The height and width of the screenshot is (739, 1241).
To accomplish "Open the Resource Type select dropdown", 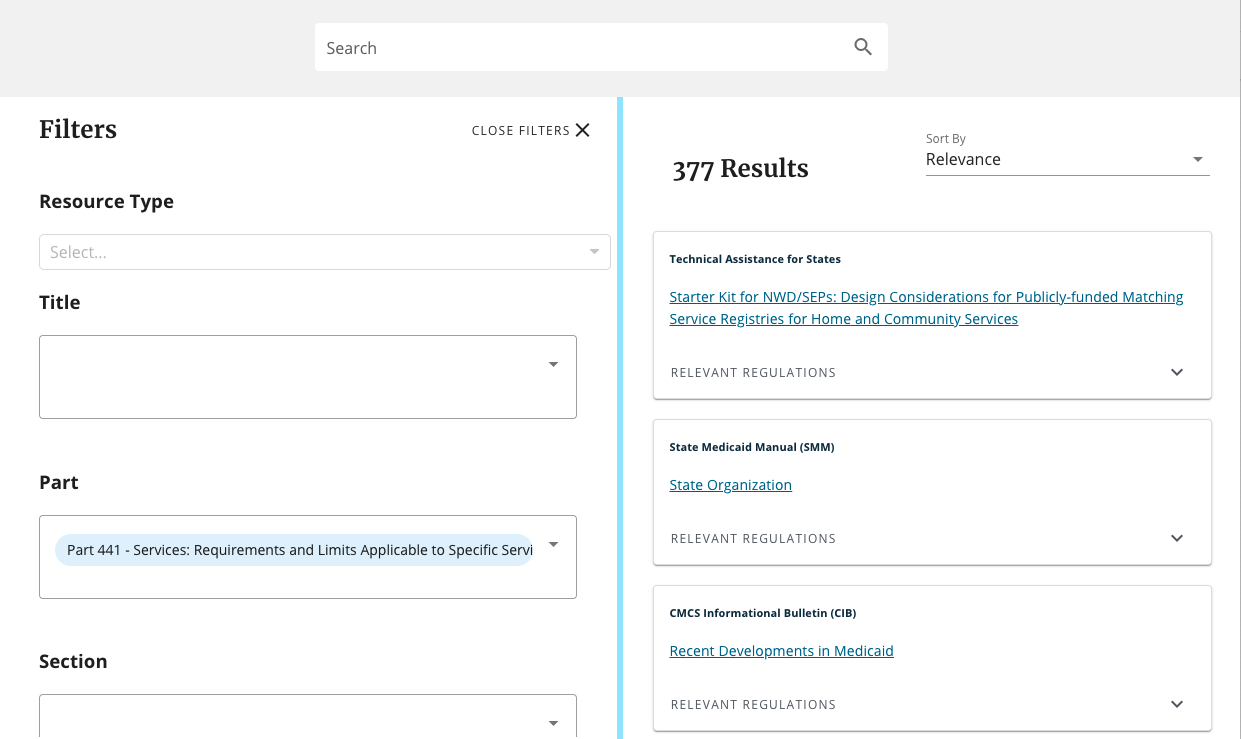I will pos(324,252).
